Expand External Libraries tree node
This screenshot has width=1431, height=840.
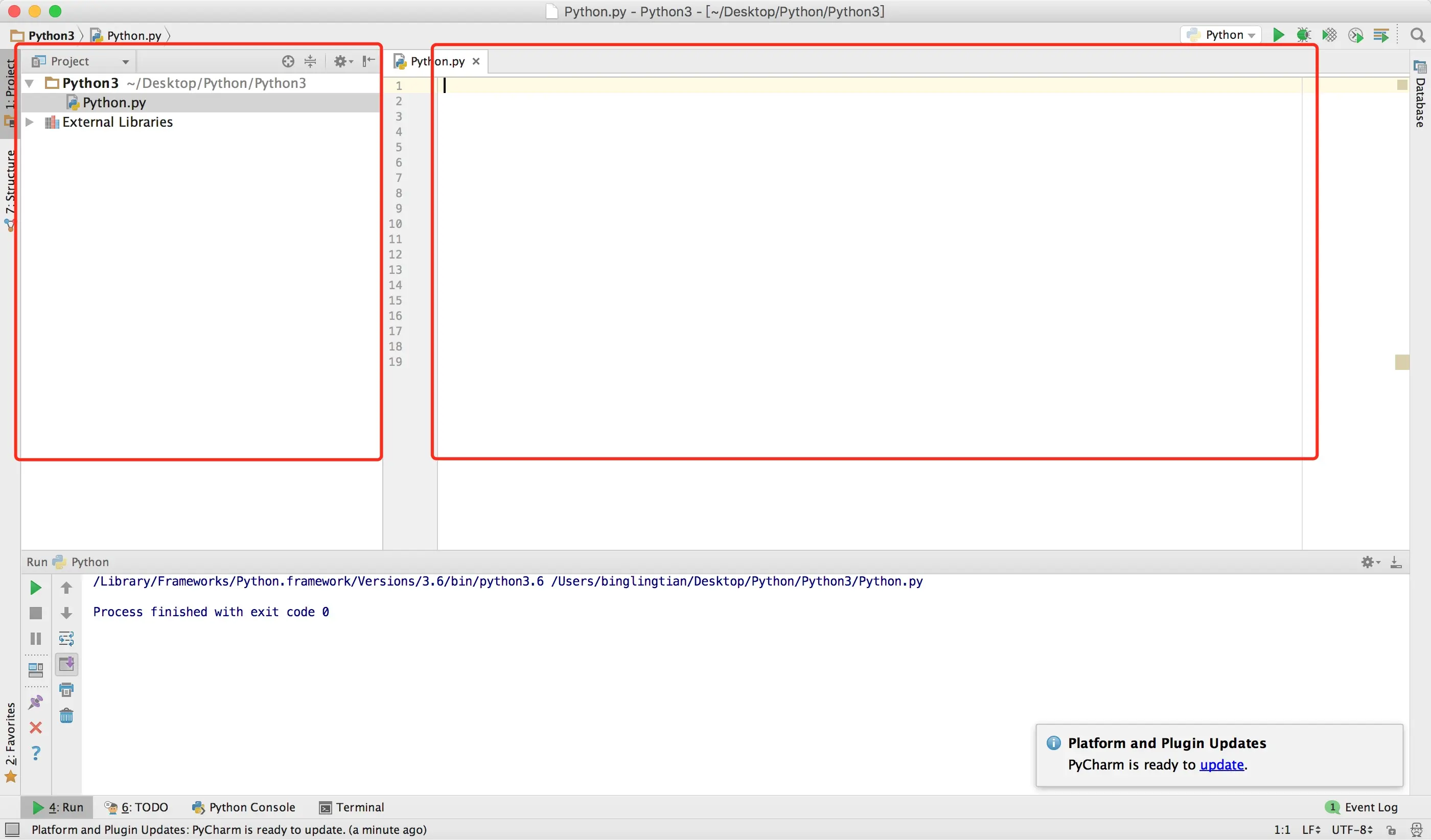click(30, 122)
